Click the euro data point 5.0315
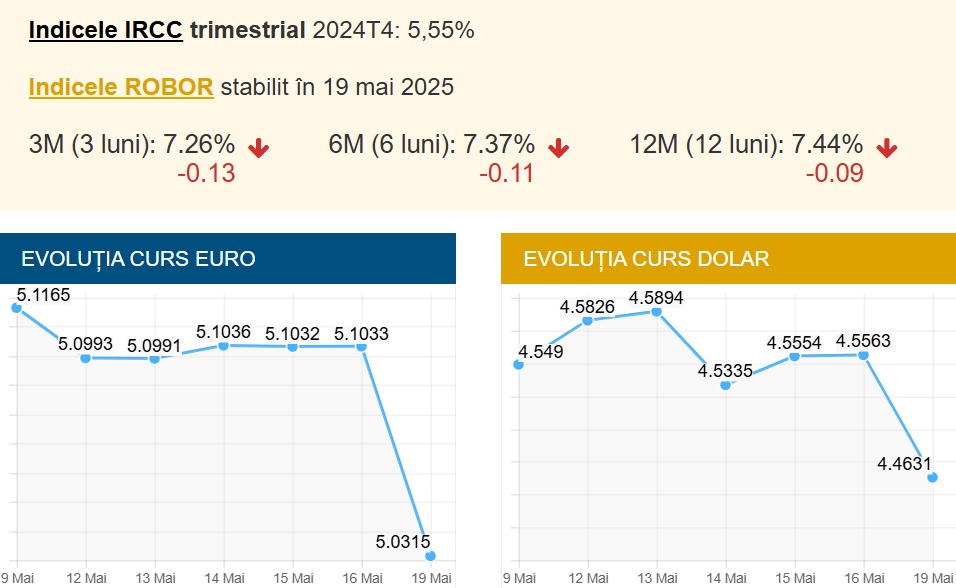This screenshot has height=588, width=956. click(x=430, y=556)
